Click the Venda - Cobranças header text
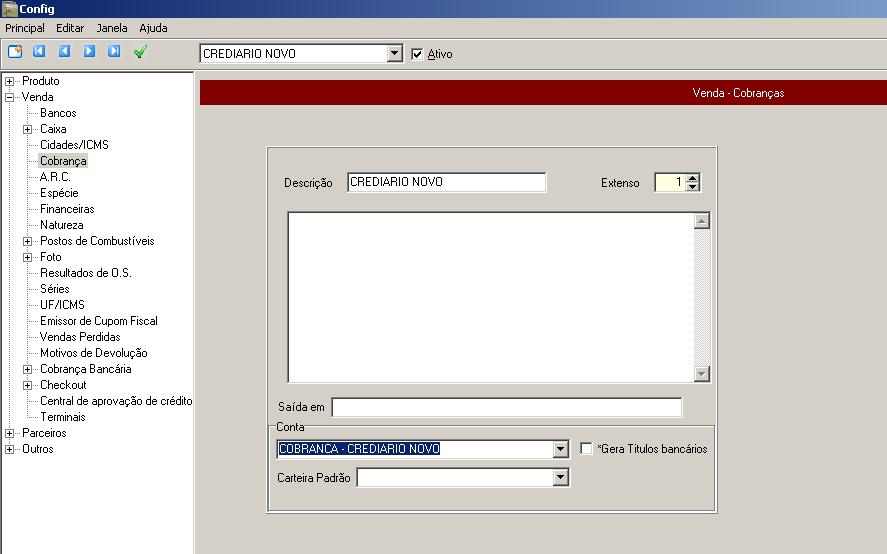 (x=738, y=93)
